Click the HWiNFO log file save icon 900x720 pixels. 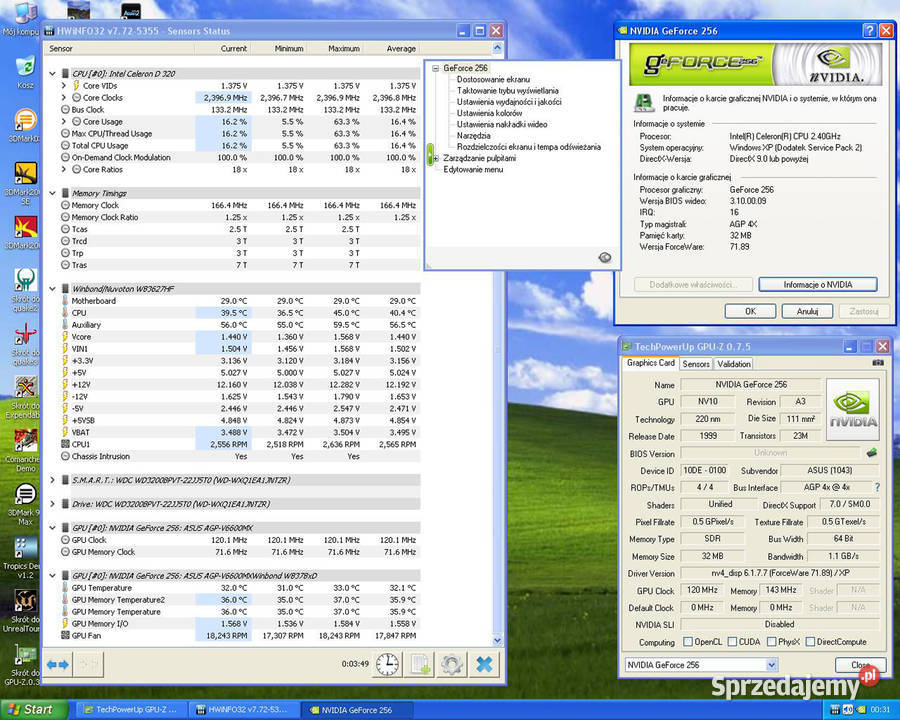[420, 664]
